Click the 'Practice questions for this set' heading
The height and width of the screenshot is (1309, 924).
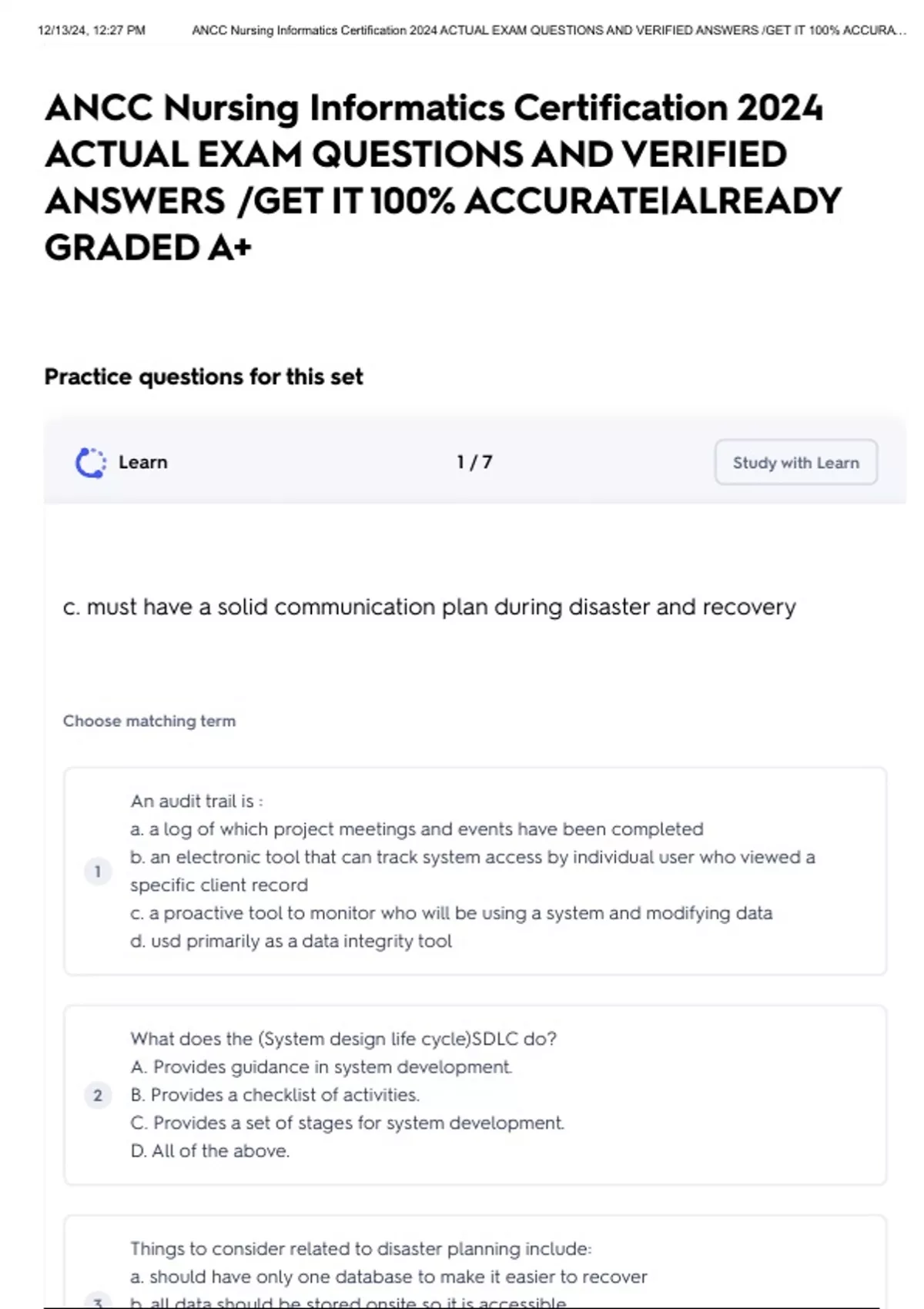203,377
